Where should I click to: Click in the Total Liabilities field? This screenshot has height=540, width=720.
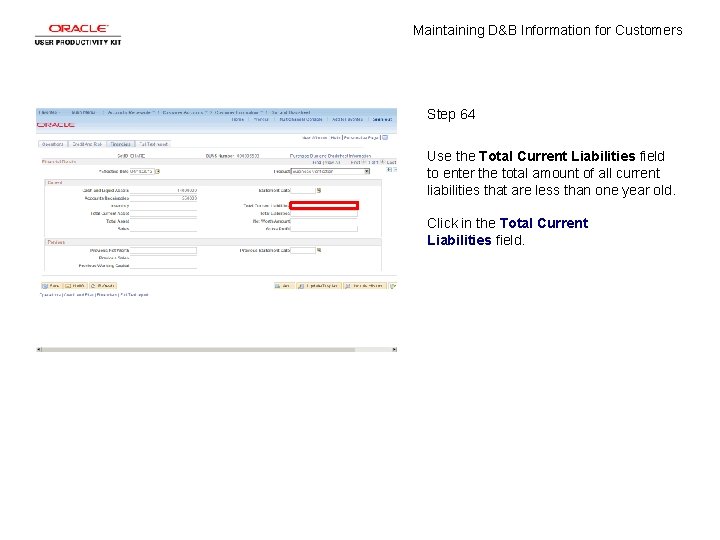click(324, 214)
